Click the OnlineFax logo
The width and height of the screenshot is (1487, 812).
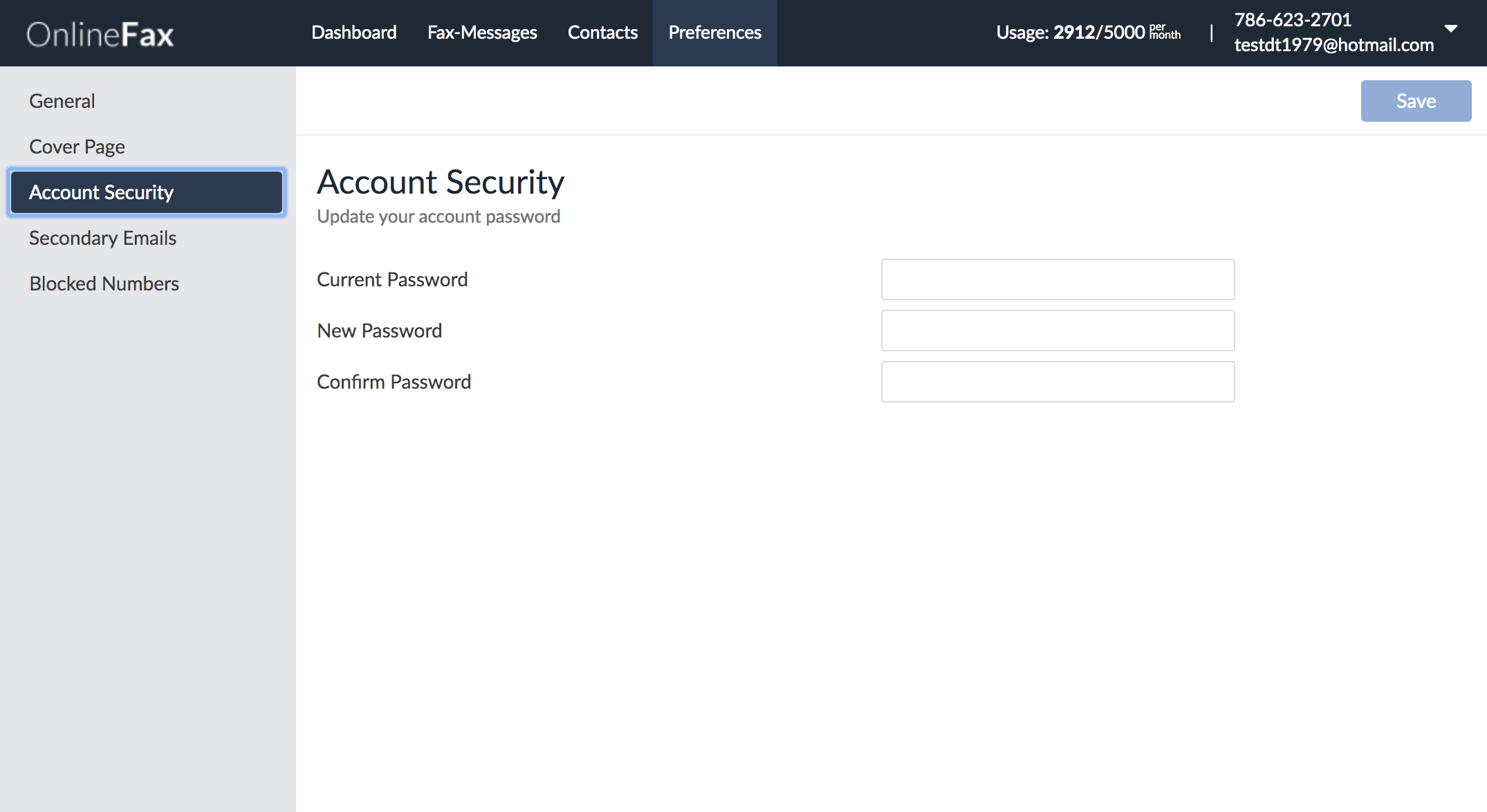[x=99, y=33]
